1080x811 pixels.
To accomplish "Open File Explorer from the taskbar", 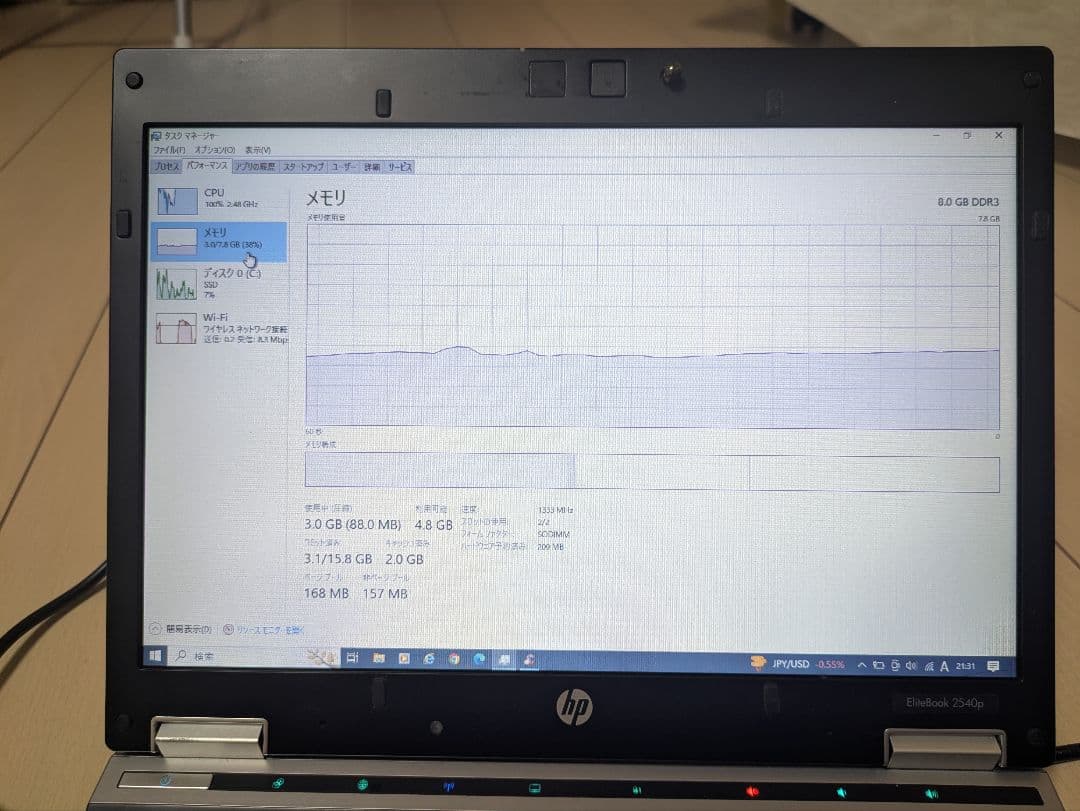I will [x=376, y=658].
